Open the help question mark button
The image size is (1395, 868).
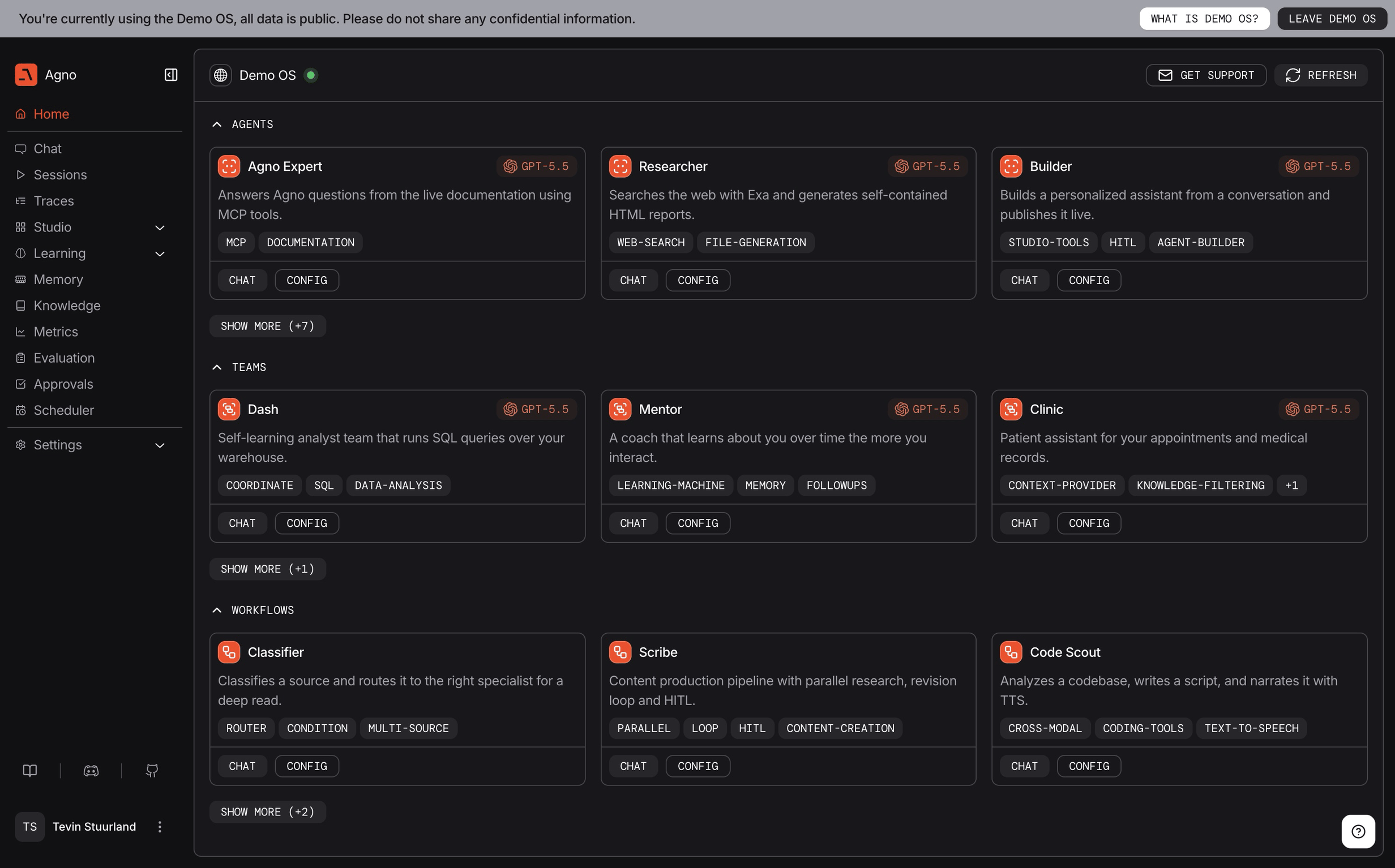pyautogui.click(x=1358, y=831)
